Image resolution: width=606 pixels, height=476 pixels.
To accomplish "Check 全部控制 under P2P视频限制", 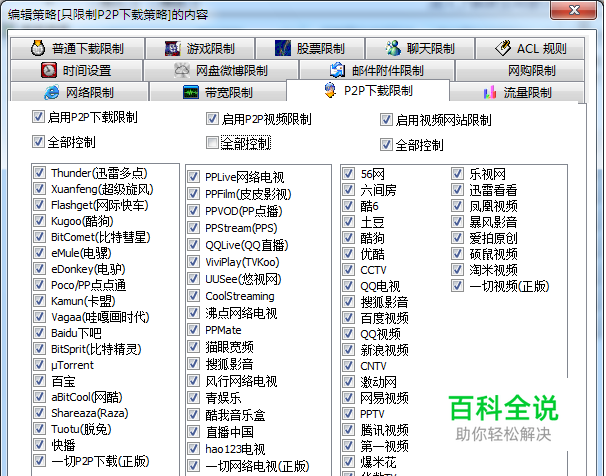I will (212, 143).
